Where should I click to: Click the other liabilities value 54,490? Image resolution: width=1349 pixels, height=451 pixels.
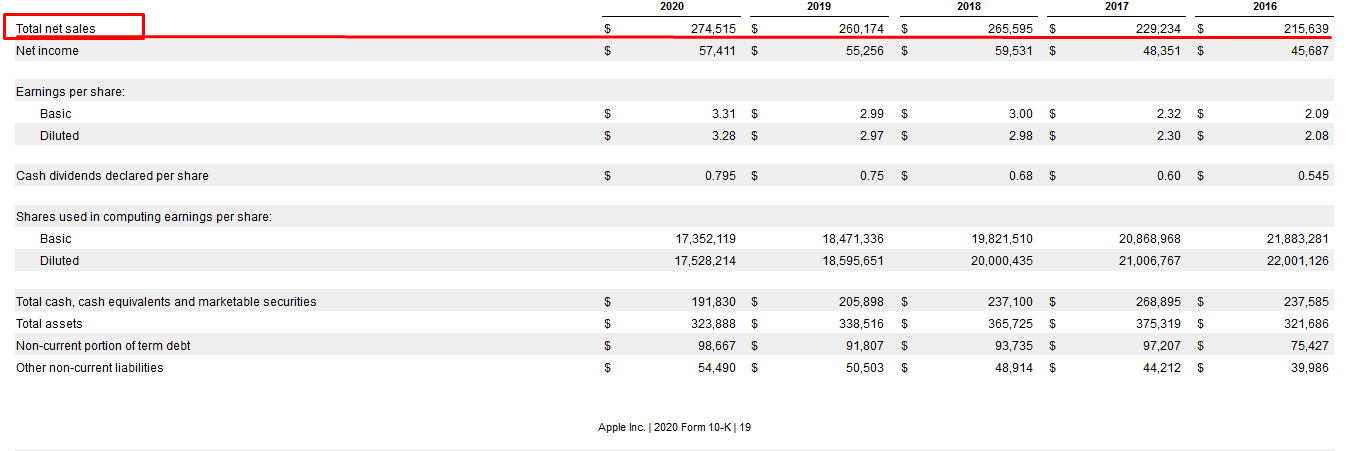point(717,368)
